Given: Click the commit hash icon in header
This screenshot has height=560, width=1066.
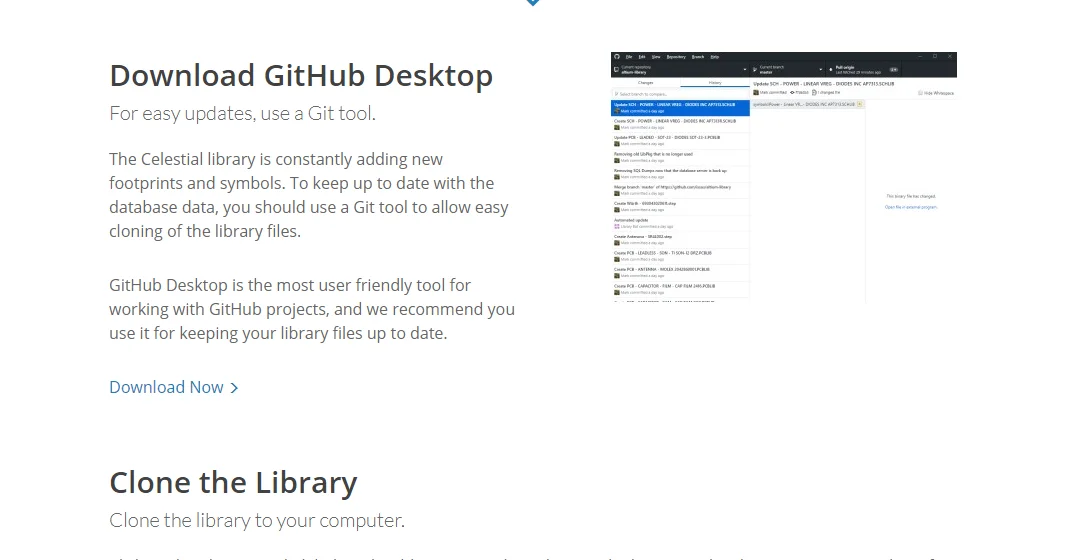Looking at the screenshot, I should click(x=792, y=92).
